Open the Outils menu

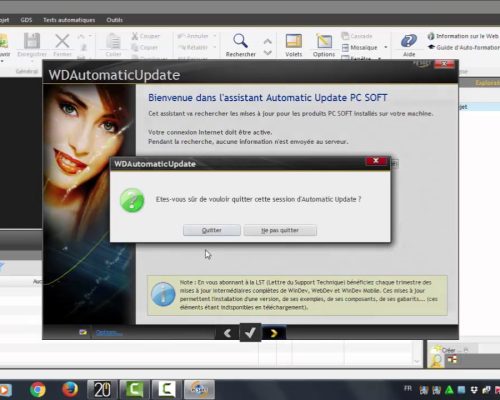[114, 20]
